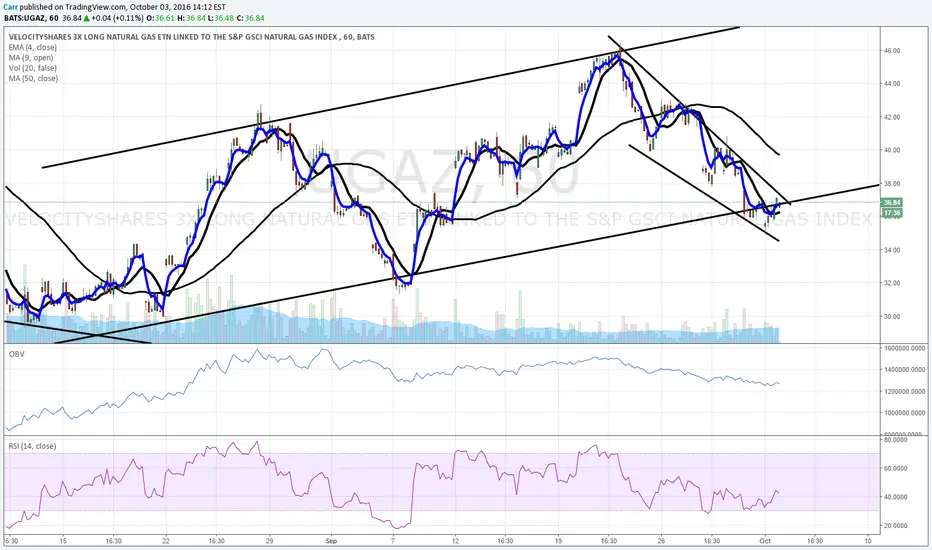Click the TradingView.com publication date text

174,7
